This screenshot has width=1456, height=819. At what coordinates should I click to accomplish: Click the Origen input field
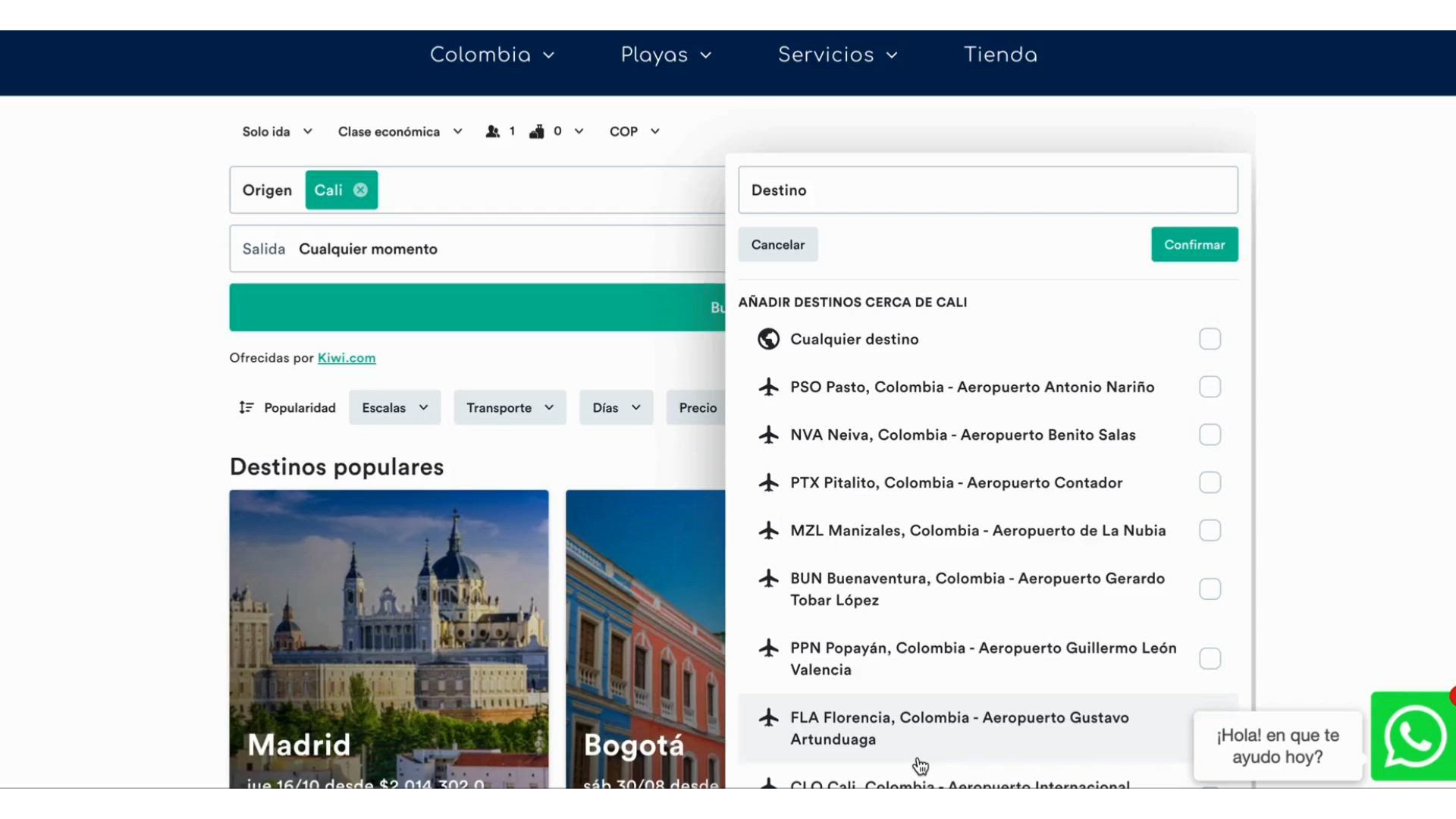(x=477, y=190)
